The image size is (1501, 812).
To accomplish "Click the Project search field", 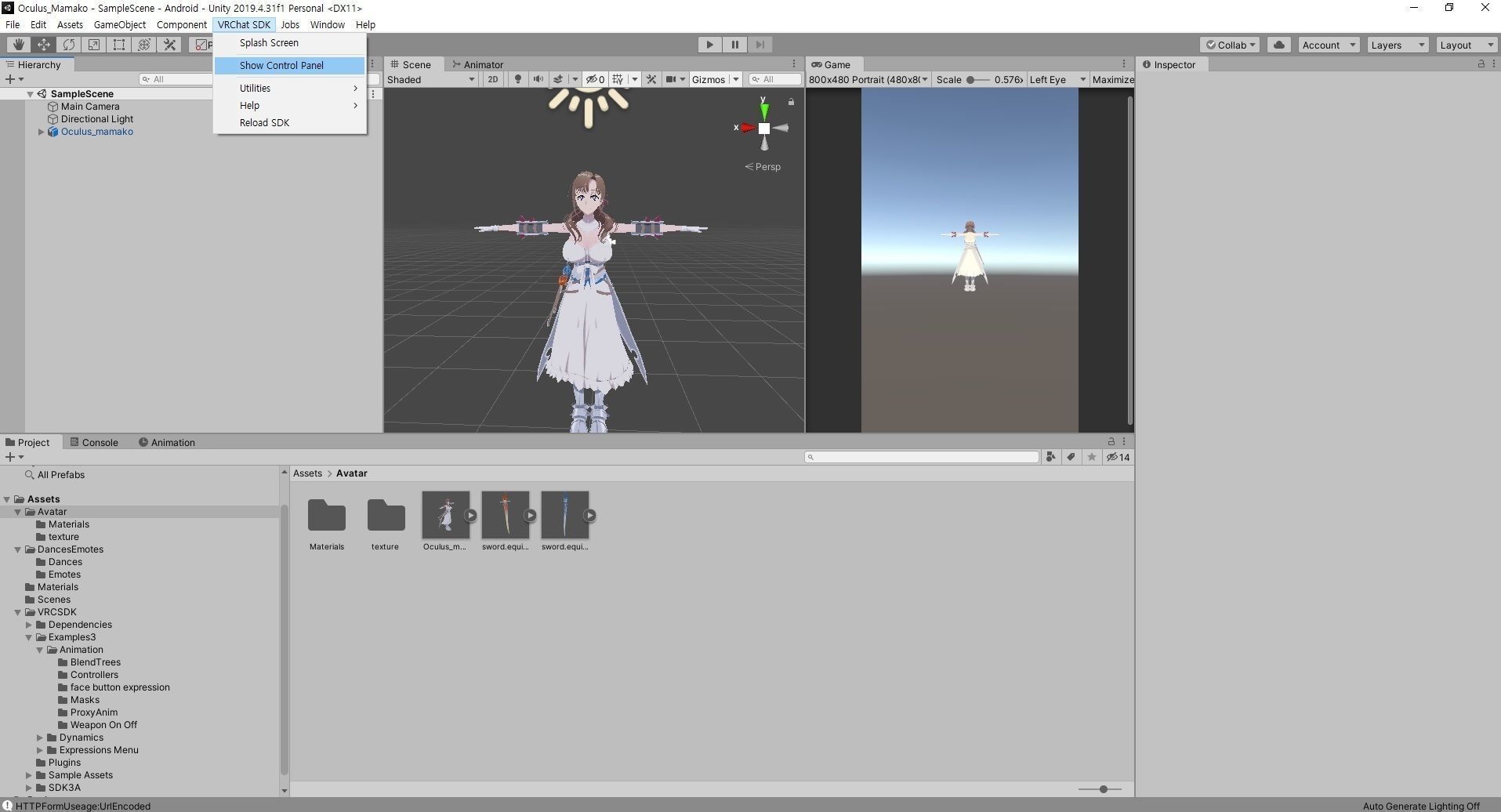I will [922, 457].
